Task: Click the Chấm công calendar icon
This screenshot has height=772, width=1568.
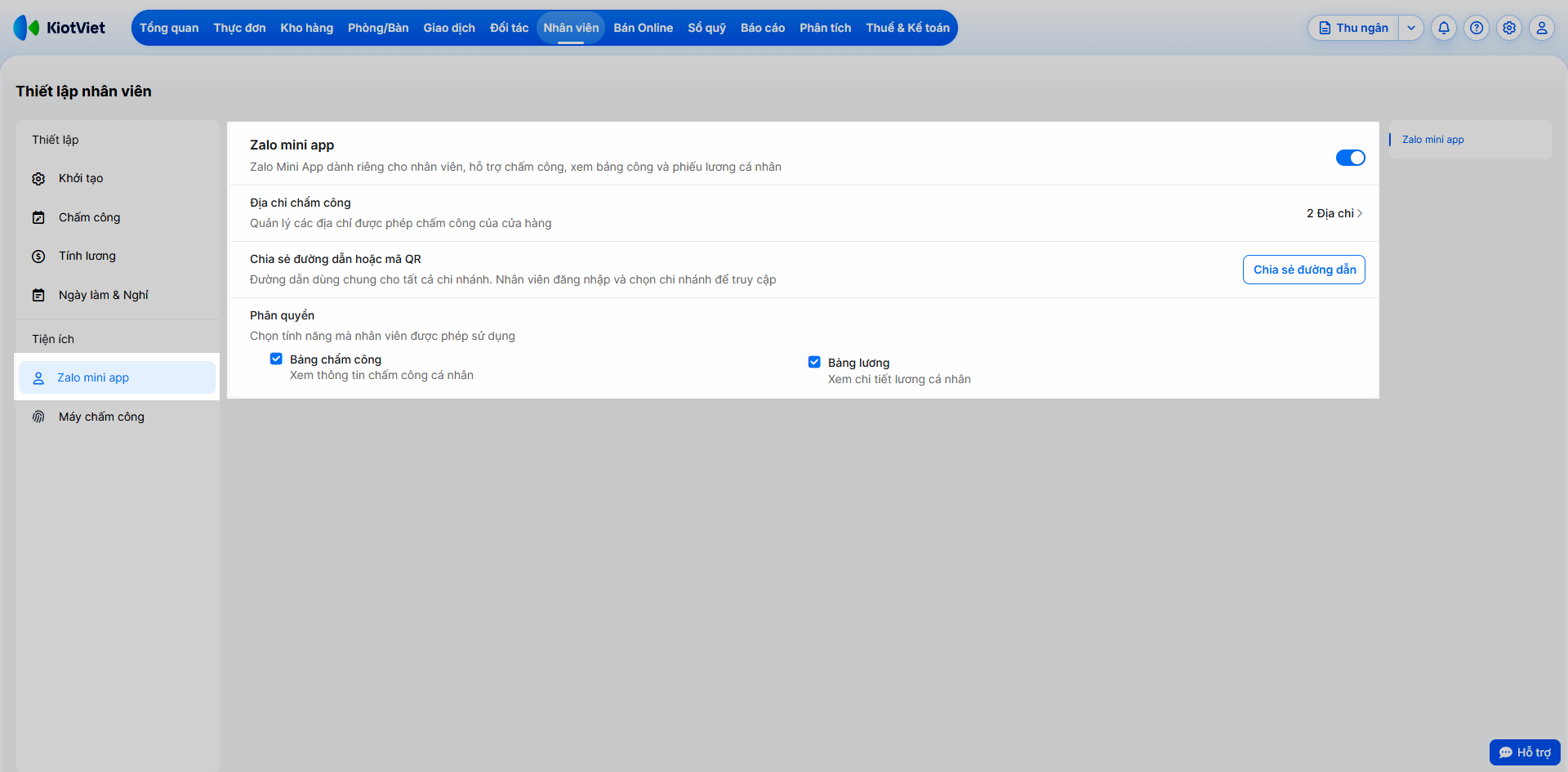Action: pyautogui.click(x=38, y=217)
